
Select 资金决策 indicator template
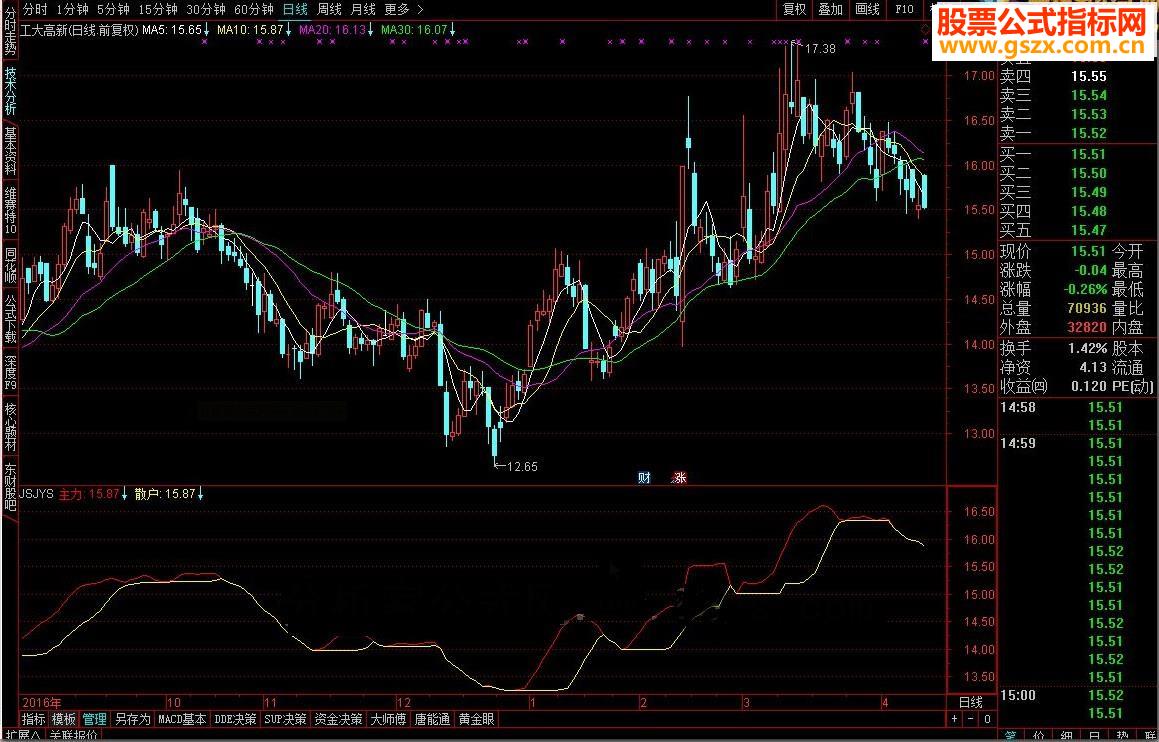click(x=339, y=719)
